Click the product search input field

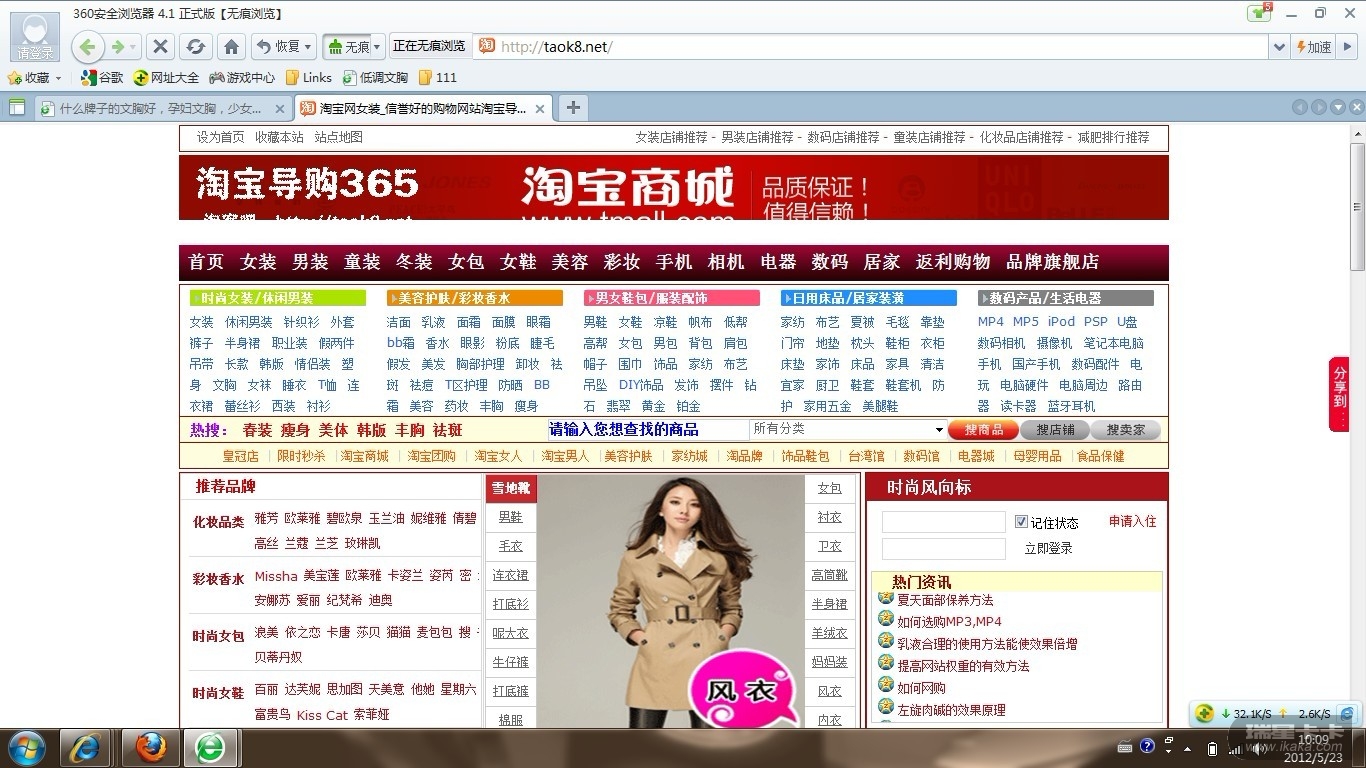click(x=647, y=429)
